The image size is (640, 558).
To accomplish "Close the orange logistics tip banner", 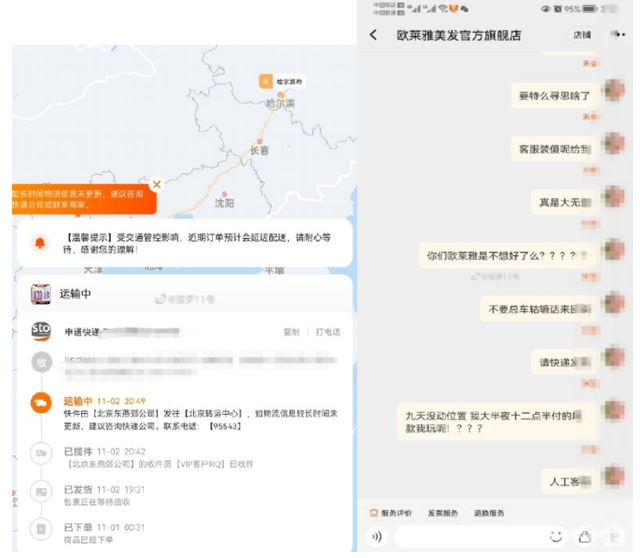I will click(x=156, y=185).
